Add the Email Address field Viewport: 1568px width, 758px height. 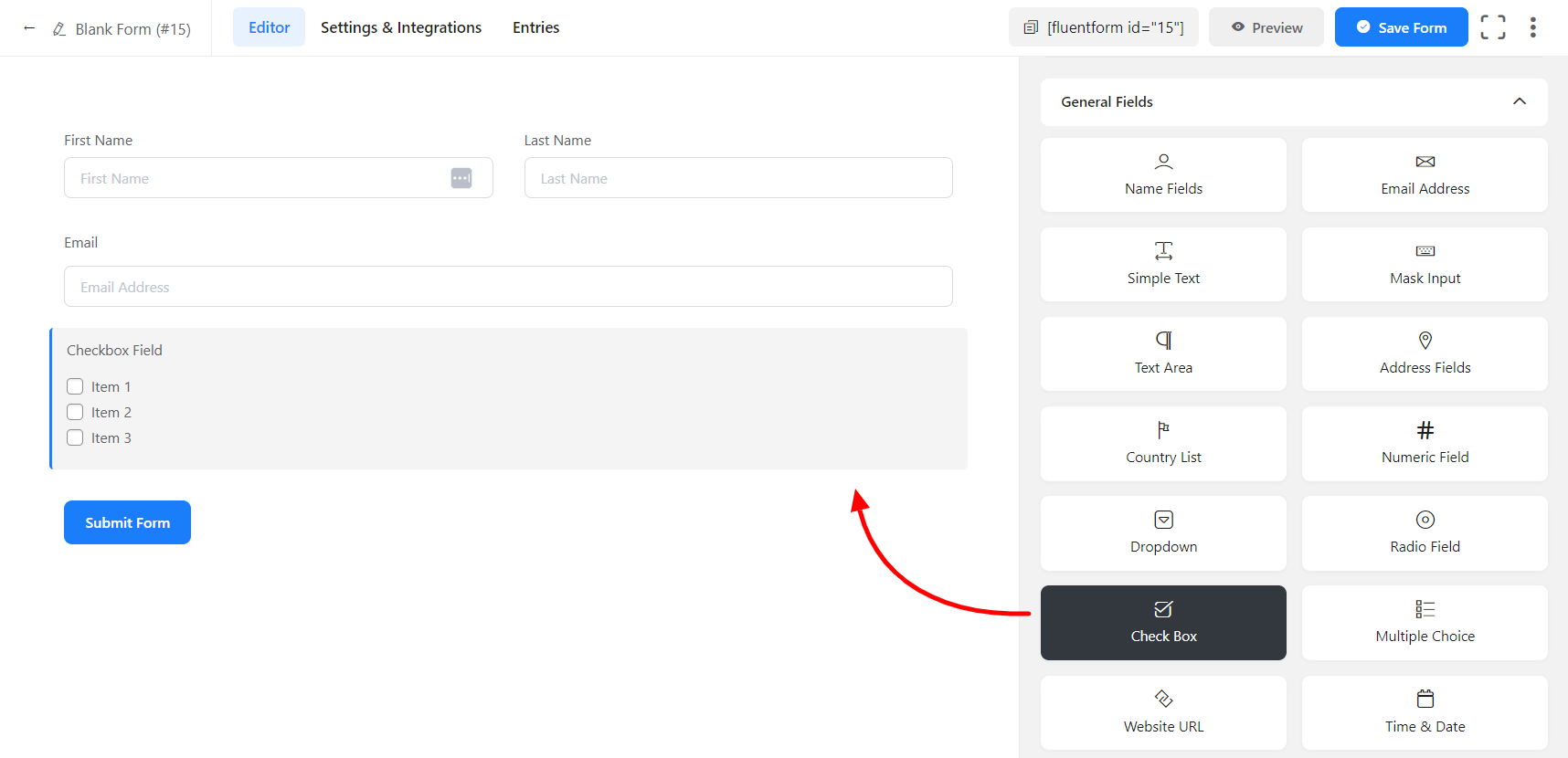click(x=1425, y=175)
